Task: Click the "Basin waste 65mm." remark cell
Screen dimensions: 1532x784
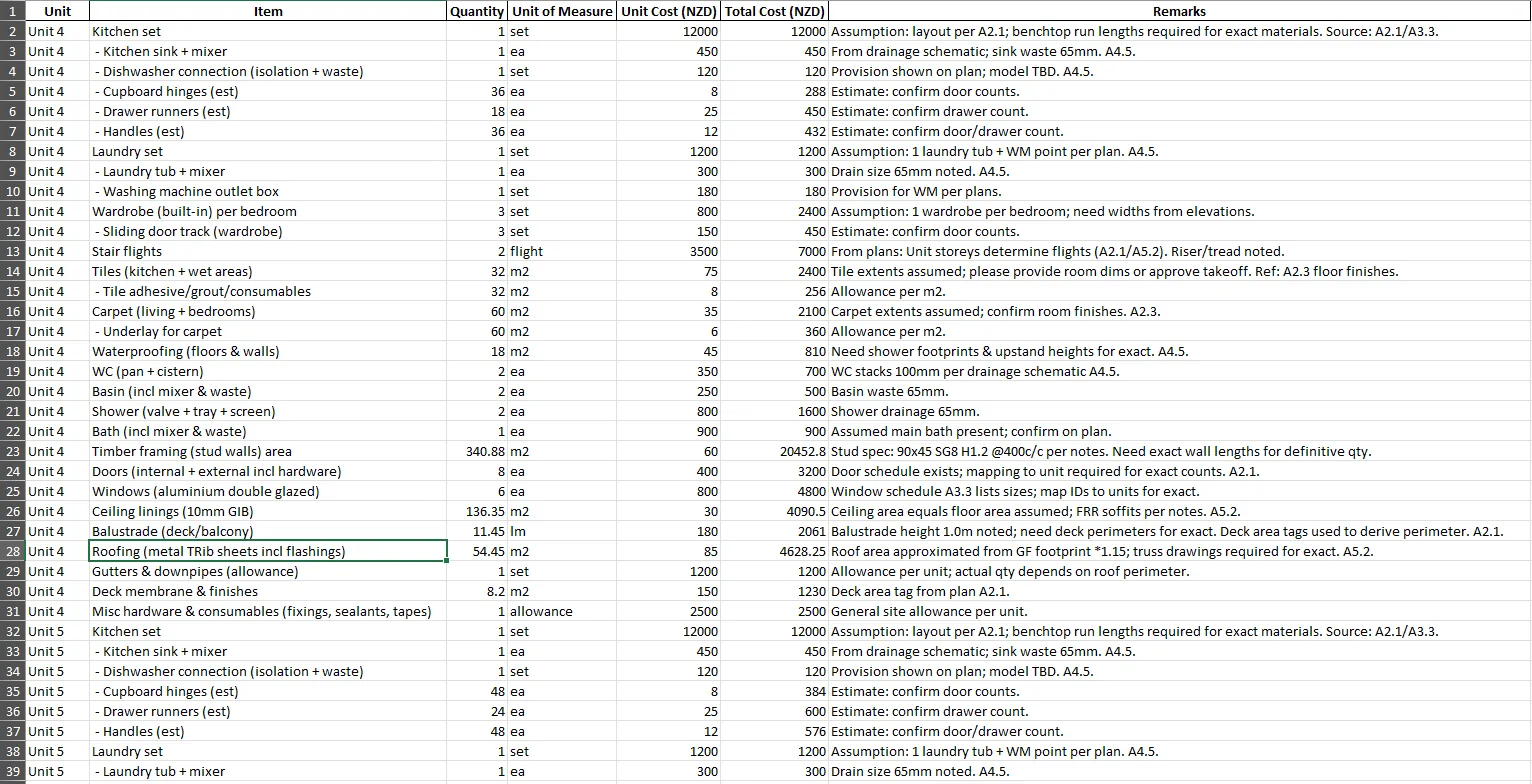Action: tap(1179, 391)
